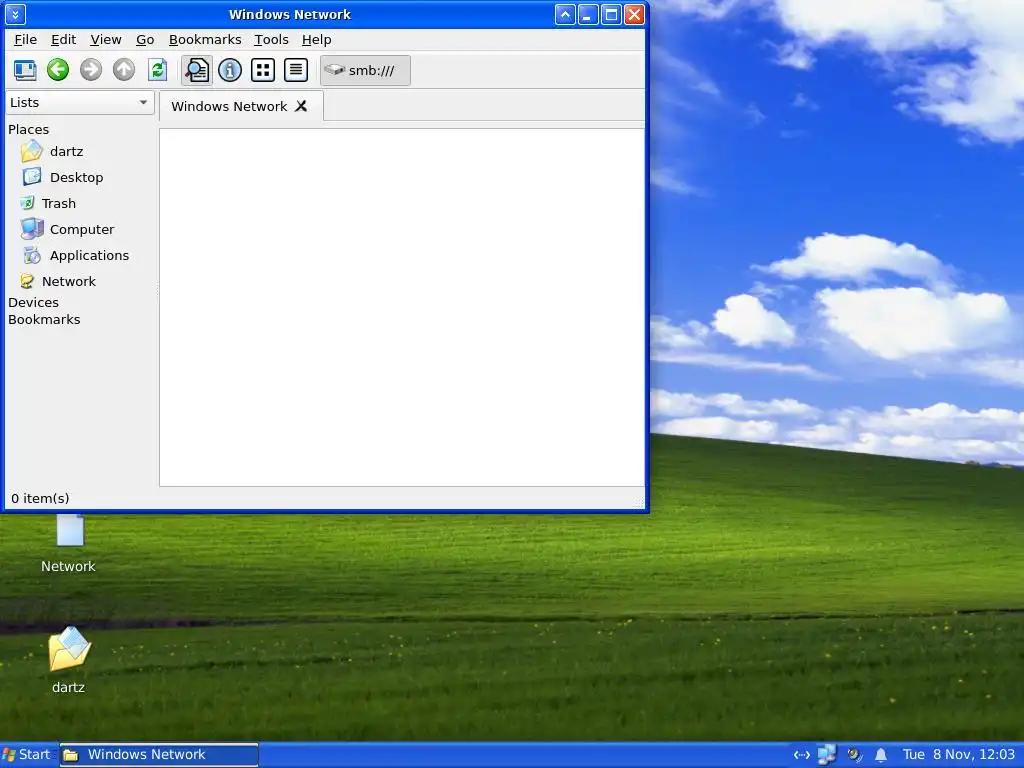Image resolution: width=1024 pixels, height=768 pixels.
Task: Click the empty file listing area
Action: [x=402, y=307]
